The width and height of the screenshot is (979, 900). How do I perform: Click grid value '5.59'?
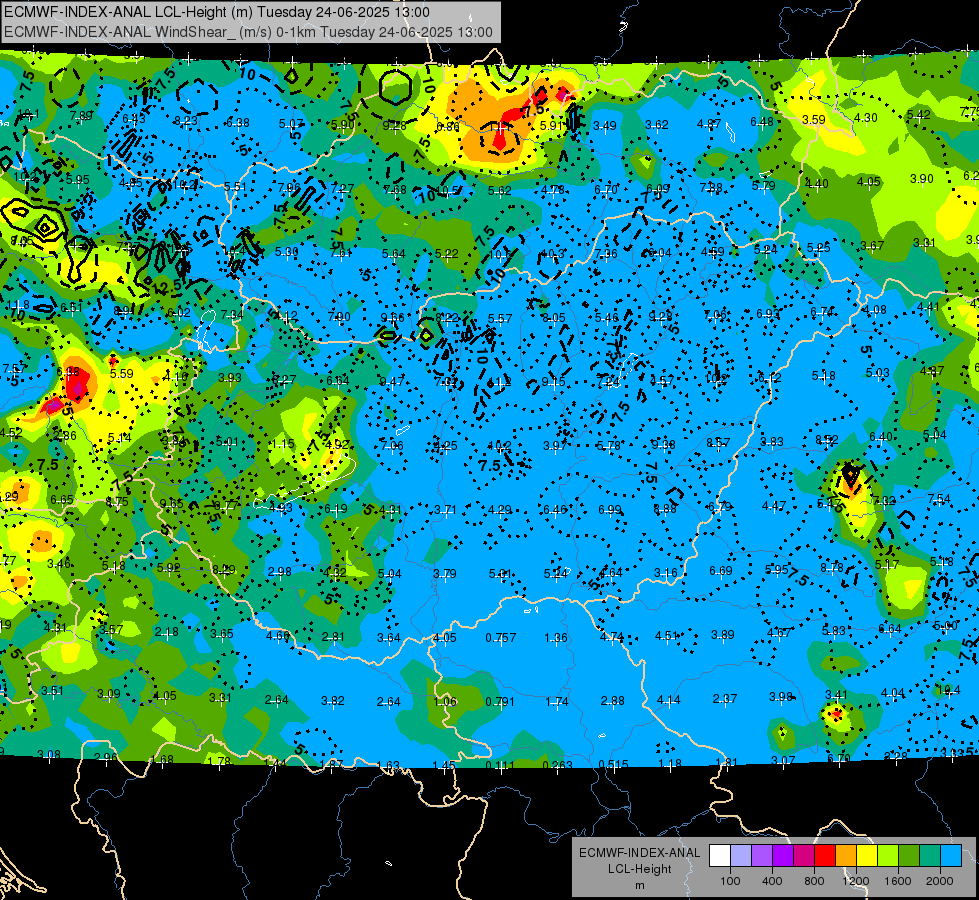122,373
